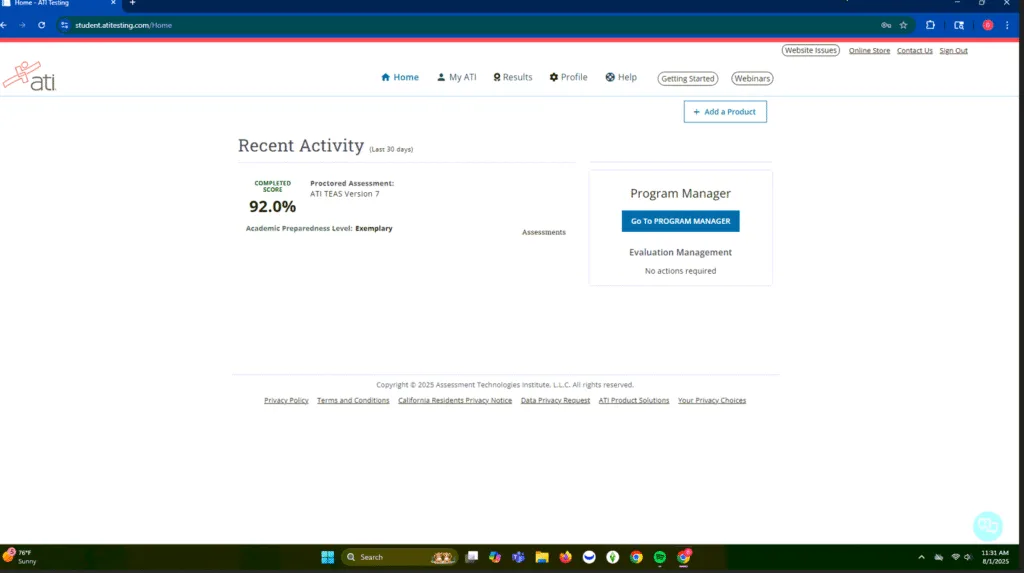The width and height of the screenshot is (1024, 573).
Task: Click the floating chat bubble icon
Action: tap(987, 525)
